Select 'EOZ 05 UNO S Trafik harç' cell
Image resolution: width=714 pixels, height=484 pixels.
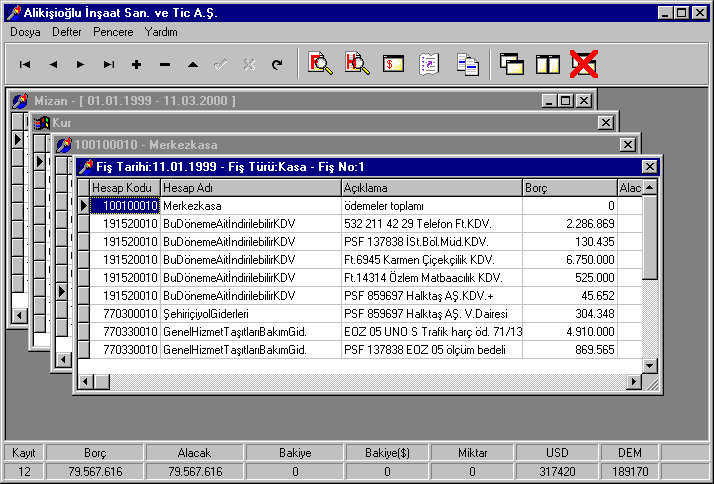[432, 331]
